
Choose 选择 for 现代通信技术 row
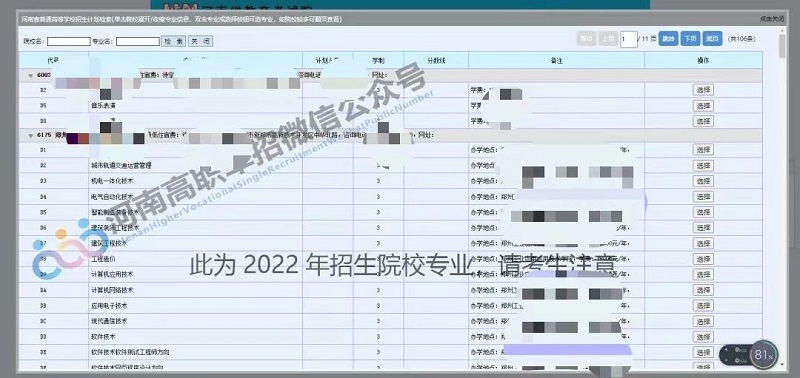tap(703, 321)
